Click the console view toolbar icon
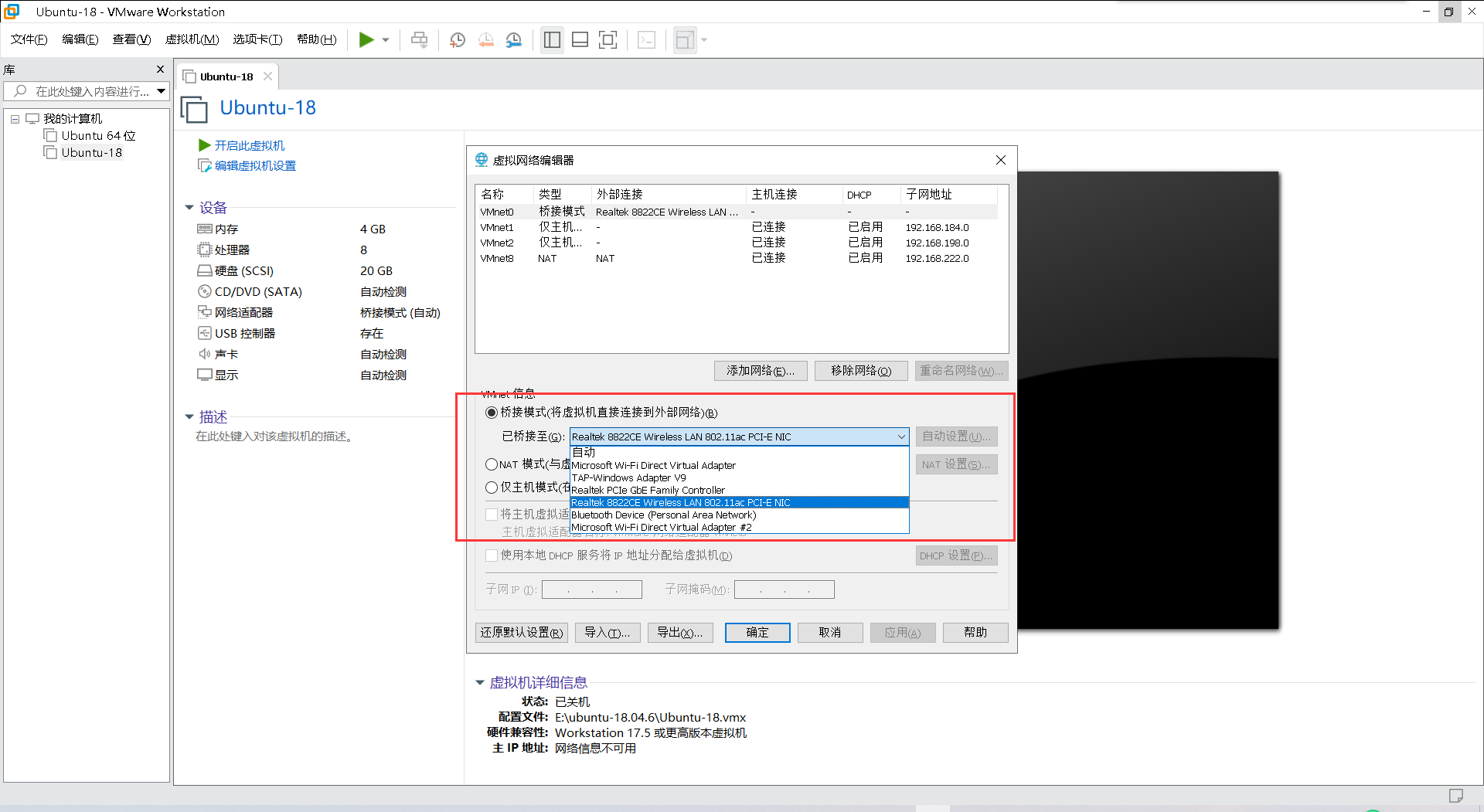This screenshot has height=812, width=1484. [647, 39]
